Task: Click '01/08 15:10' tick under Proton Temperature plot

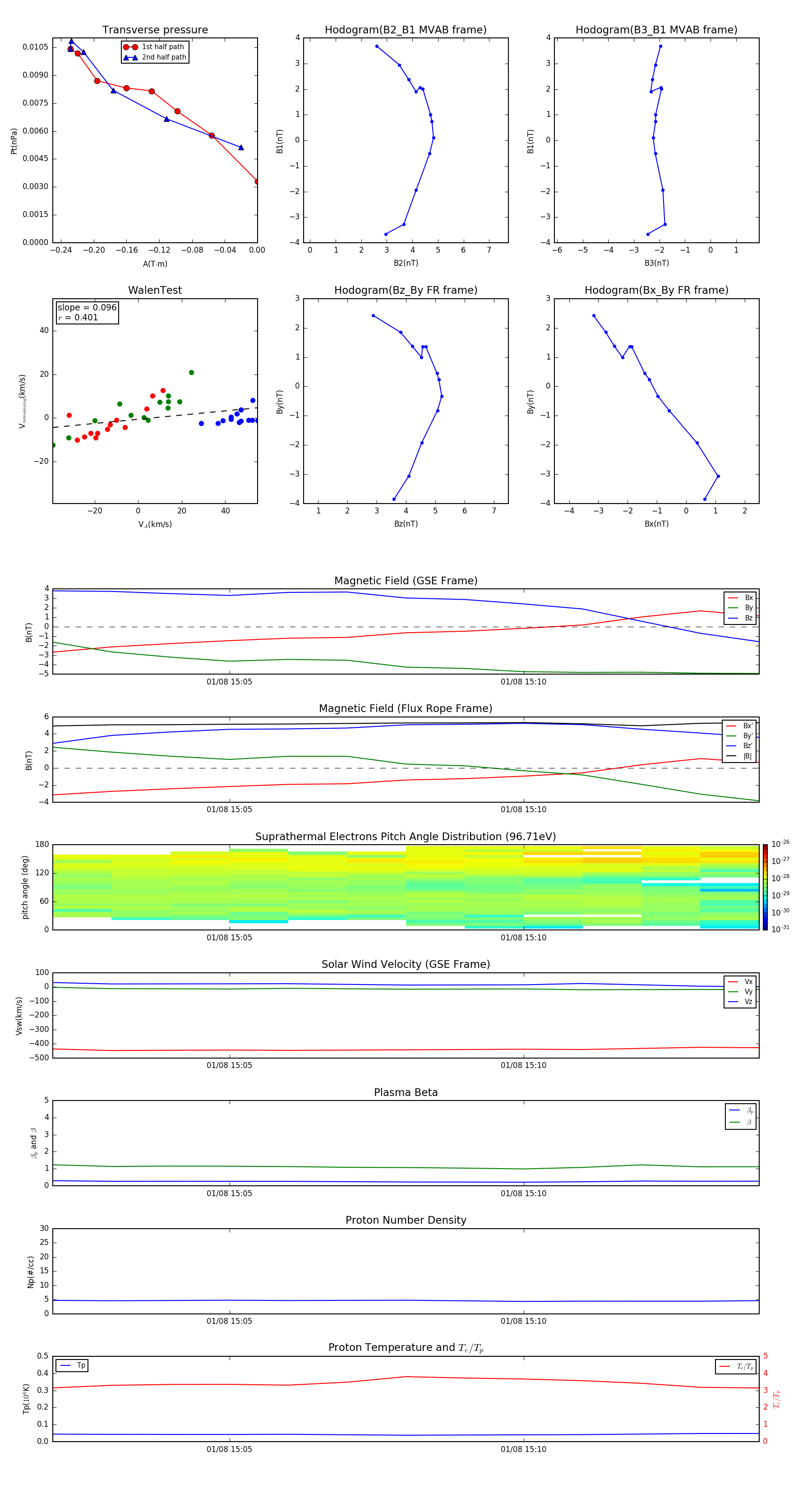Action: 524,1449
